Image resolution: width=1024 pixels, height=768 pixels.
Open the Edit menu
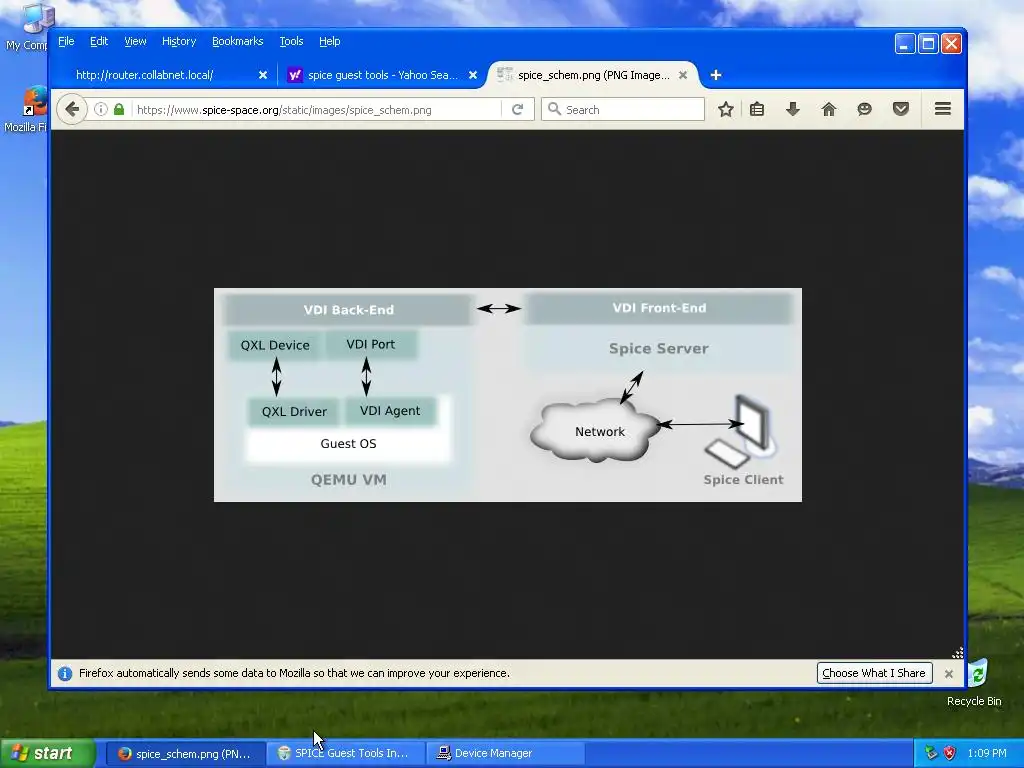[99, 41]
